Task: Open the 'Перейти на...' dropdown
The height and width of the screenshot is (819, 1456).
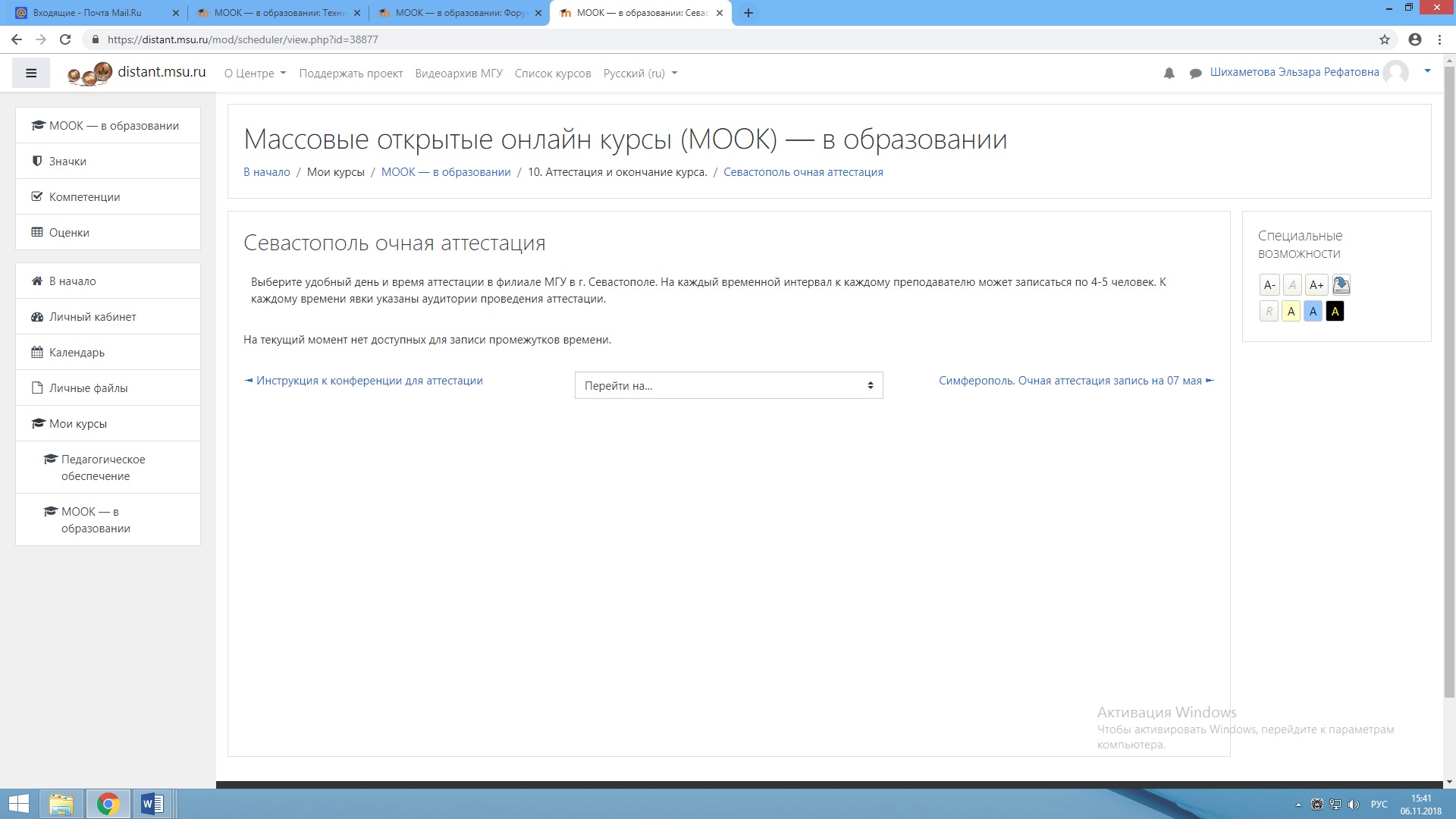Action: coord(728,385)
